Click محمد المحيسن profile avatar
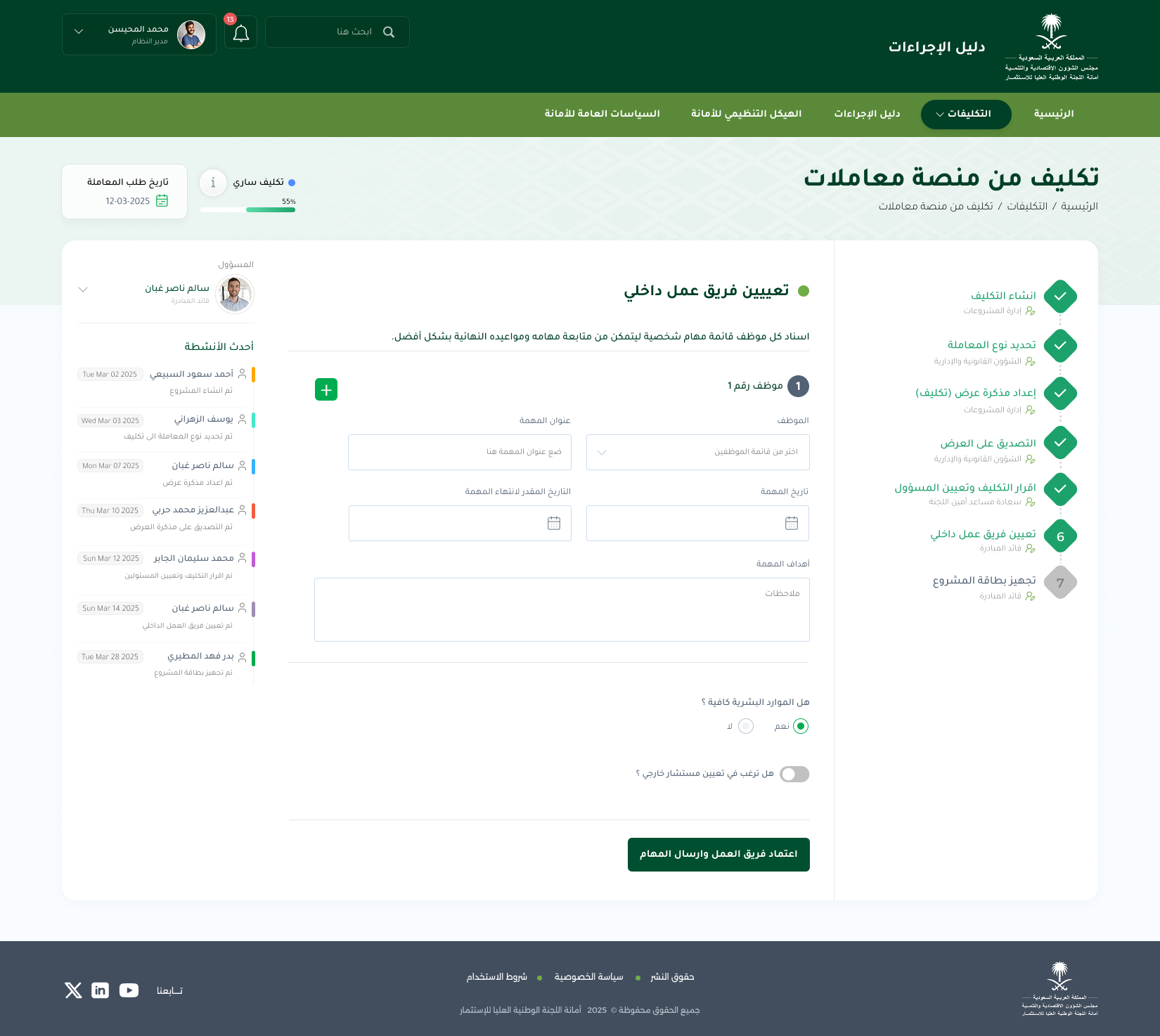The width and height of the screenshot is (1160, 1036). [x=191, y=34]
